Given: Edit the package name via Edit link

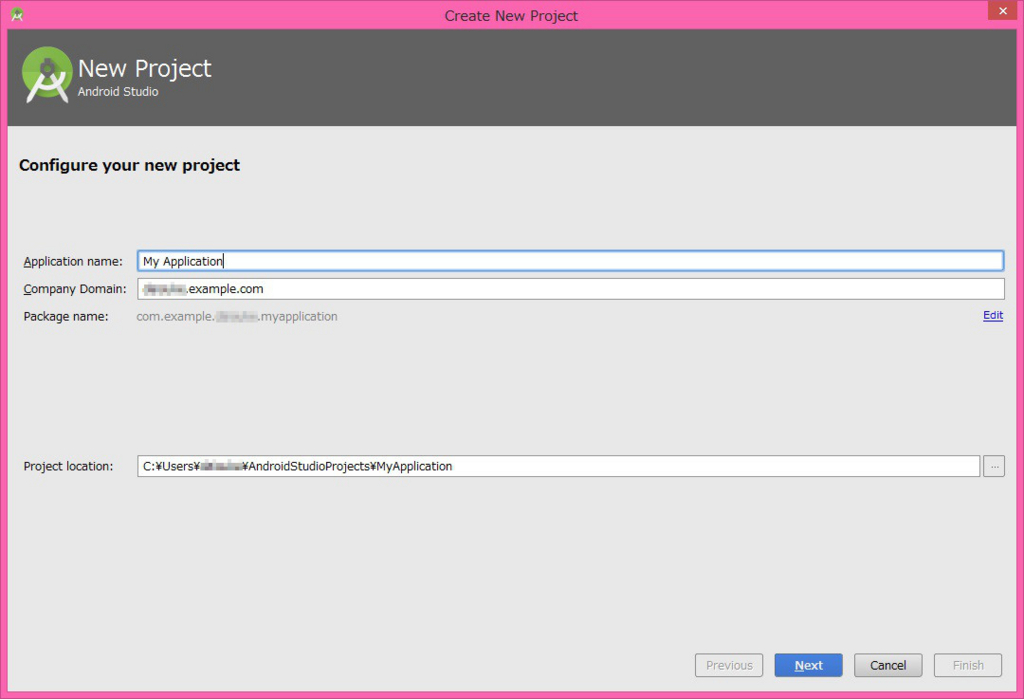Looking at the screenshot, I should coord(993,316).
